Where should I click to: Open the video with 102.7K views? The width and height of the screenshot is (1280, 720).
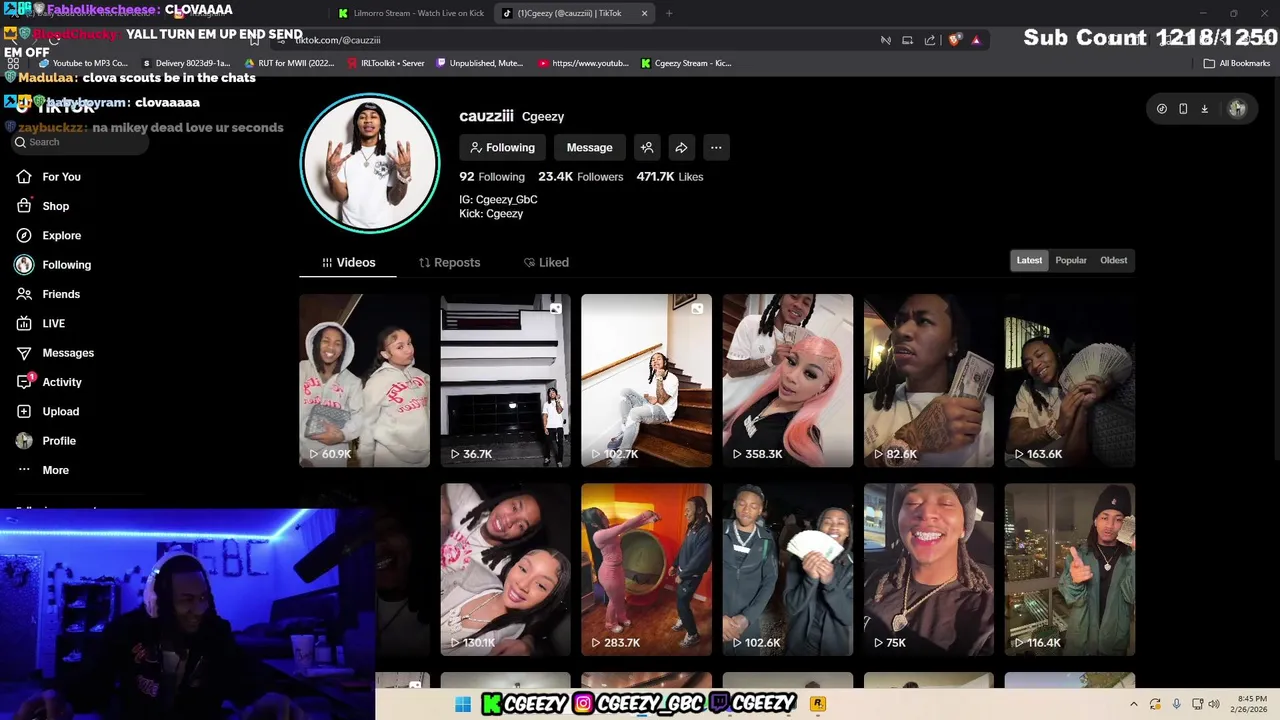(x=647, y=381)
